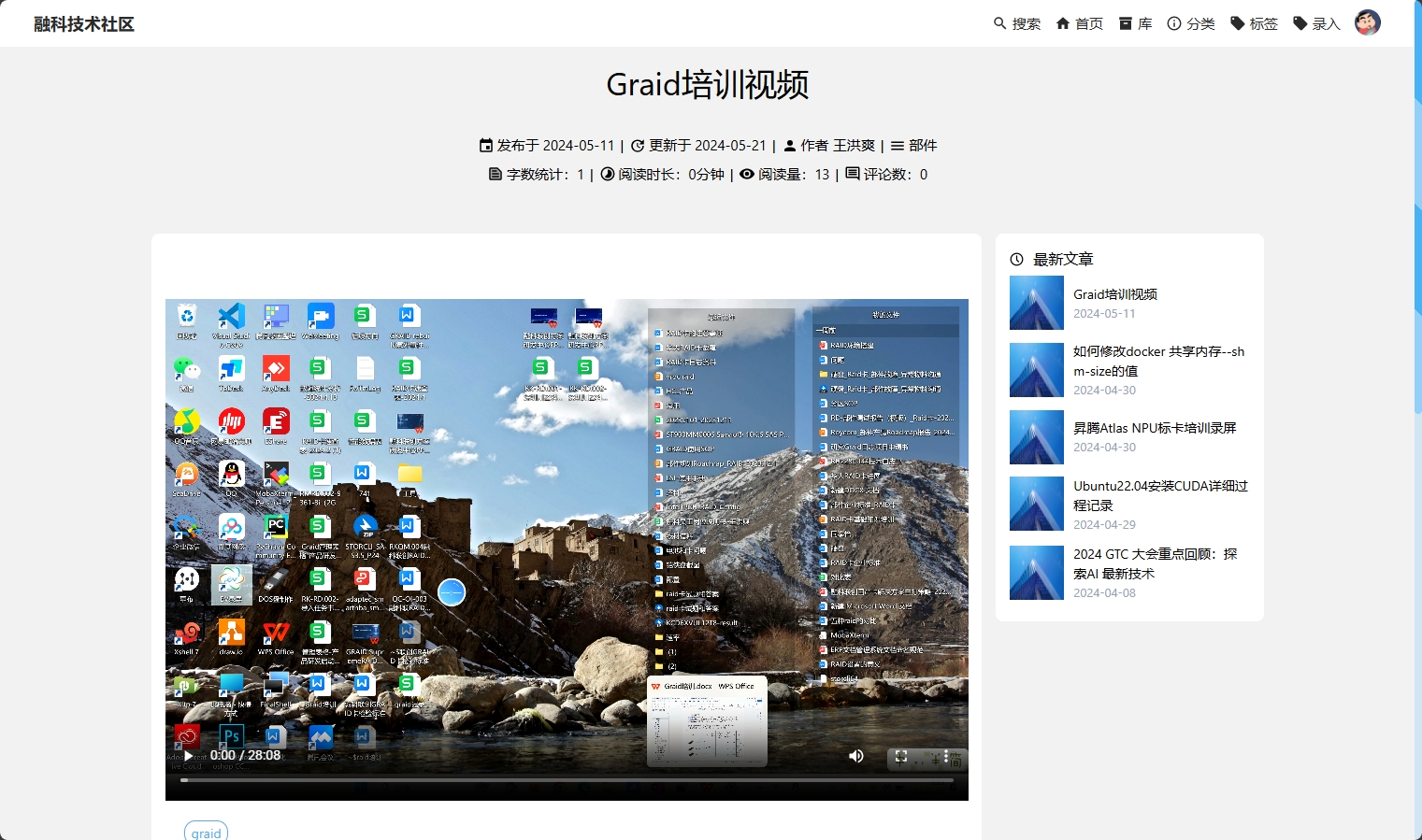Click the 阅读量: 13 view count

click(784, 175)
